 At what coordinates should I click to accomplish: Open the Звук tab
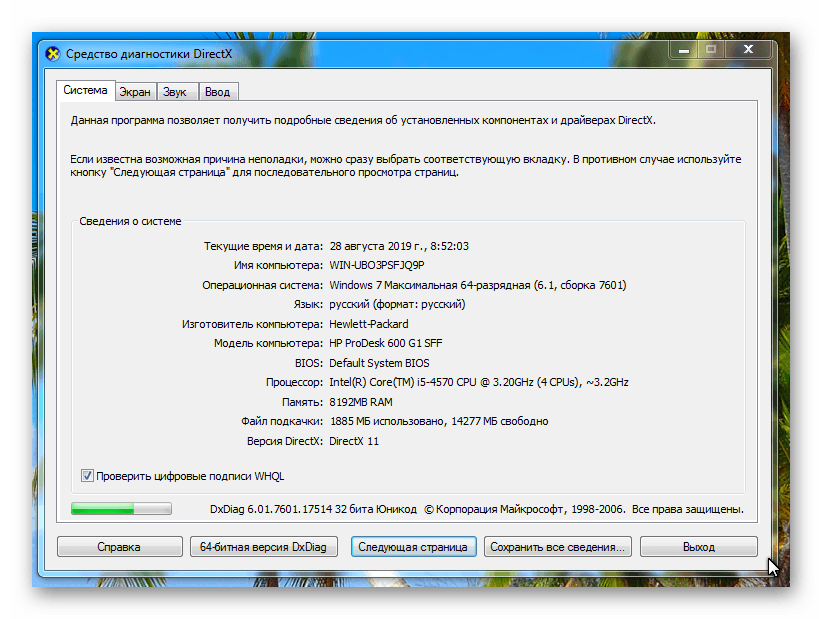click(175, 92)
